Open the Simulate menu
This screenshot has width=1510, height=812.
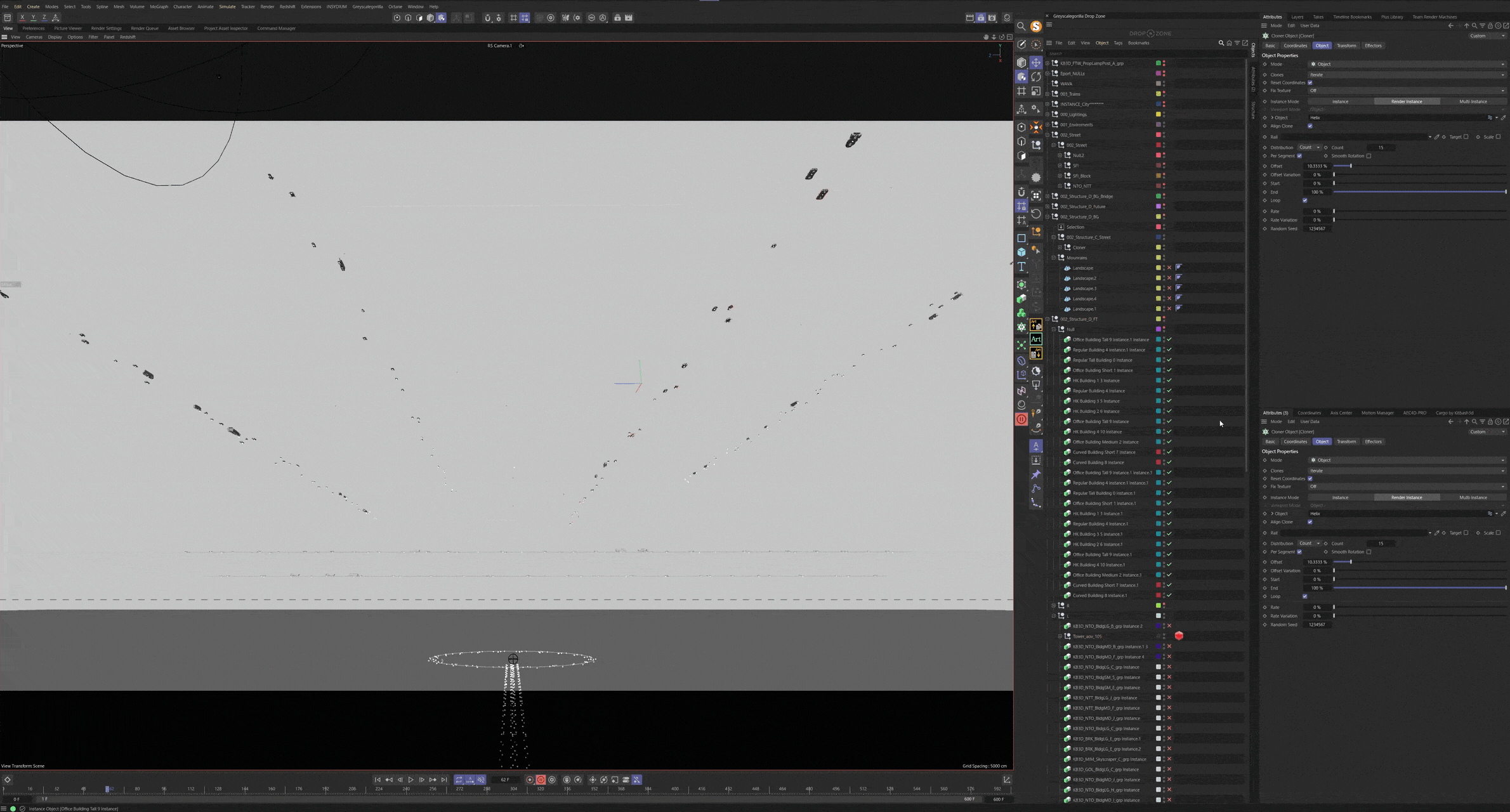point(227,6)
